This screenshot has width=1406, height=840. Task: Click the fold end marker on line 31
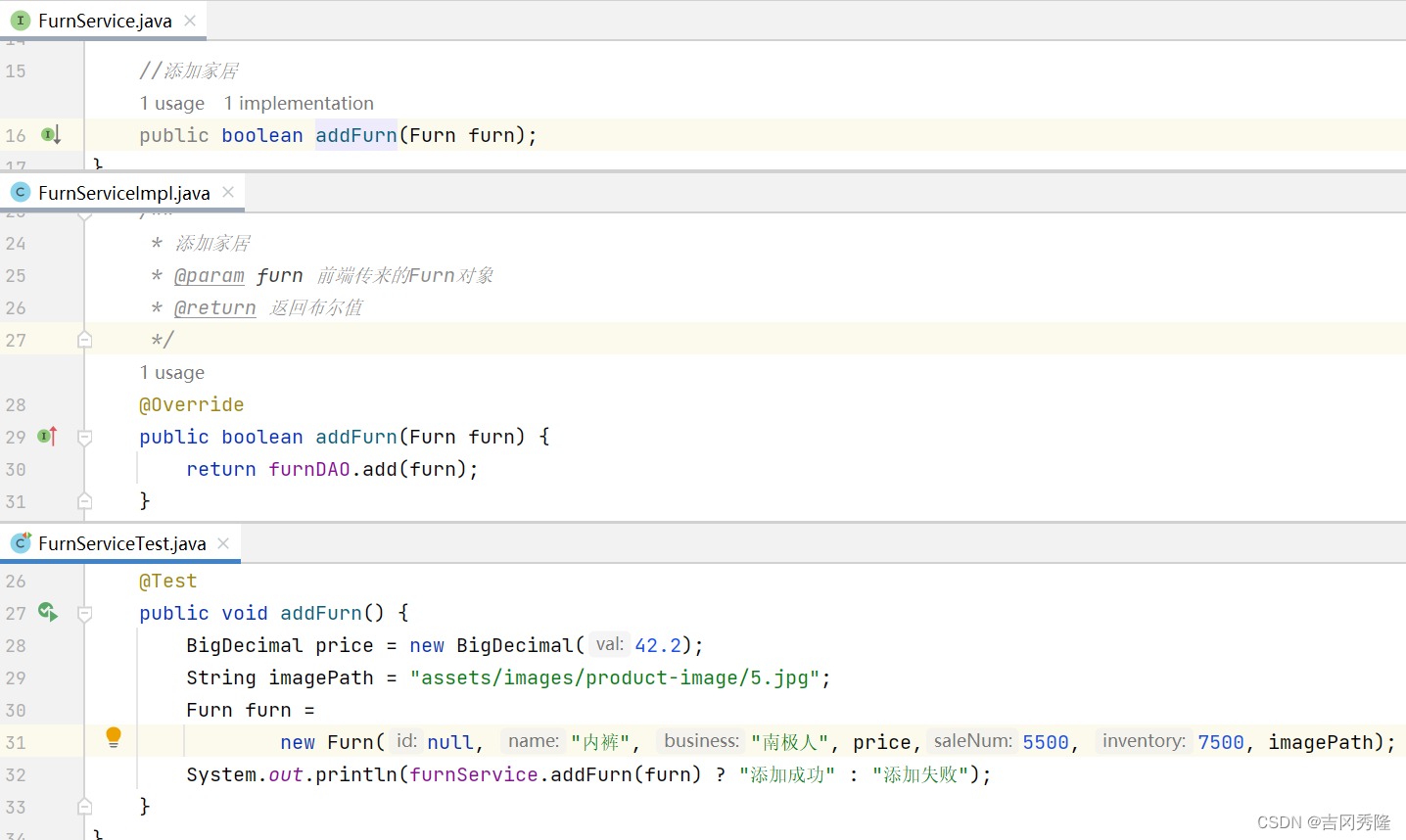point(85,501)
